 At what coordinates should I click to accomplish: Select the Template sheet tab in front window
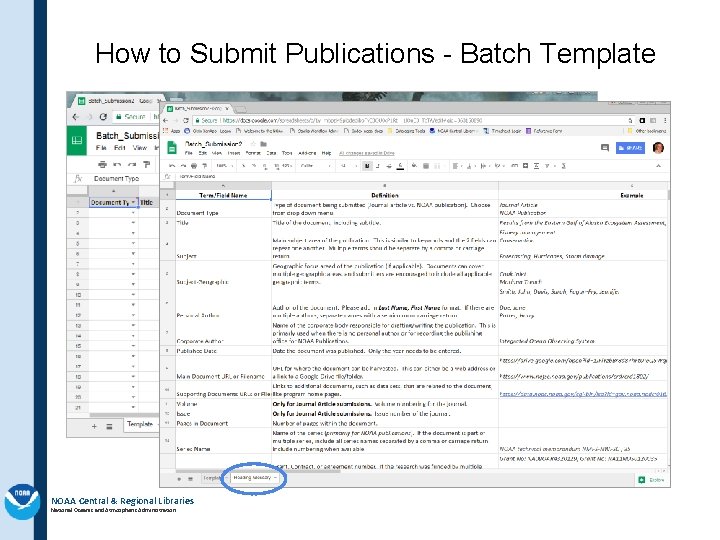213,478
